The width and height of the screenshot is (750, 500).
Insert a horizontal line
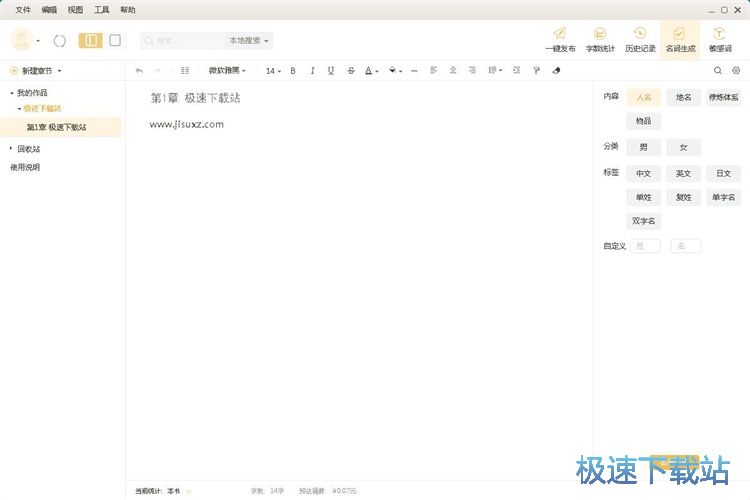(x=414, y=71)
